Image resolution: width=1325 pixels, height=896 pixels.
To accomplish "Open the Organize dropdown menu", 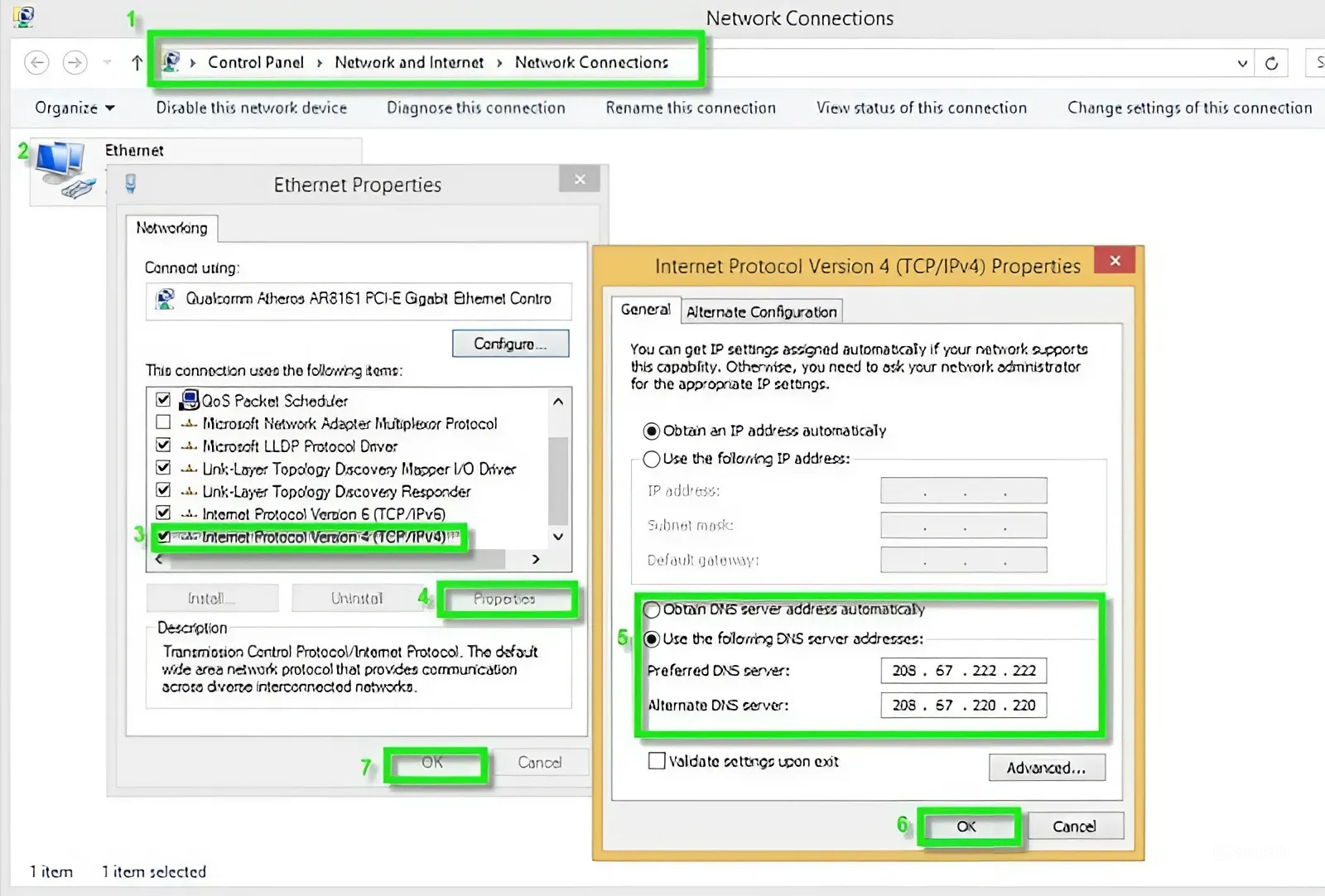I will [x=75, y=108].
